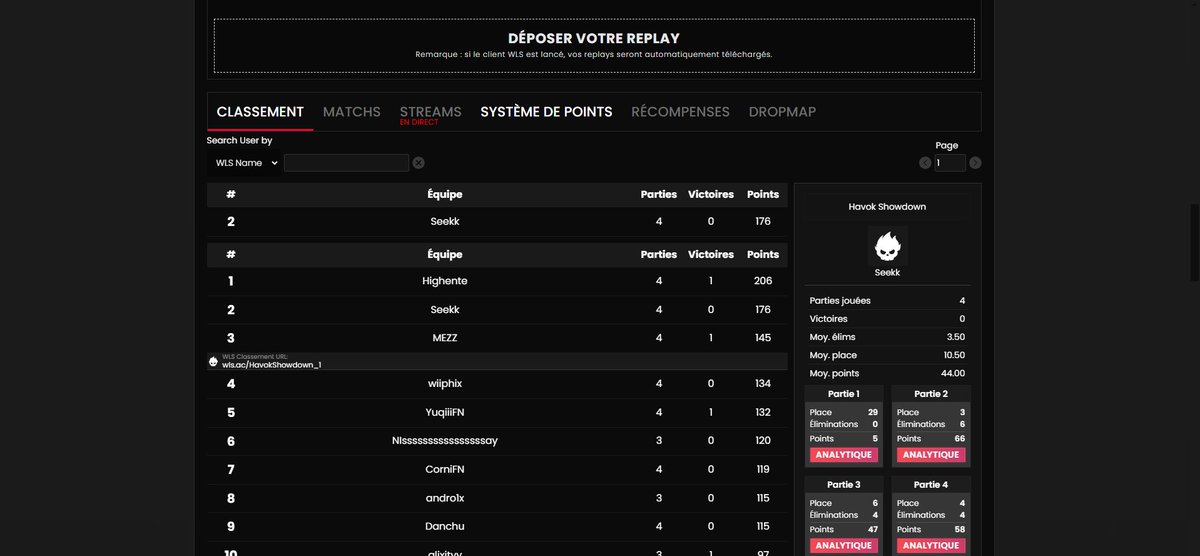The image size is (1200, 556).
Task: Click the page number input box
Action: pos(950,163)
